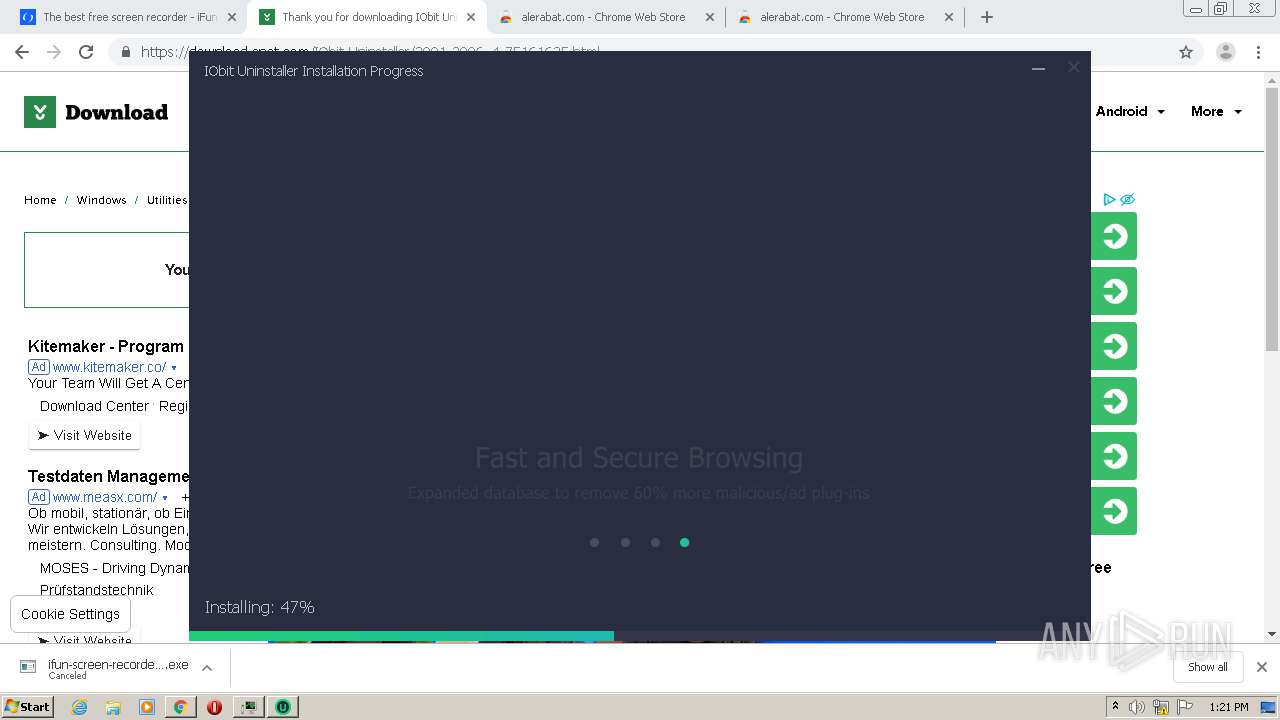Image resolution: width=1280 pixels, height=720 pixels.
Task: Select the fourth green slide dot
Action: (x=684, y=542)
